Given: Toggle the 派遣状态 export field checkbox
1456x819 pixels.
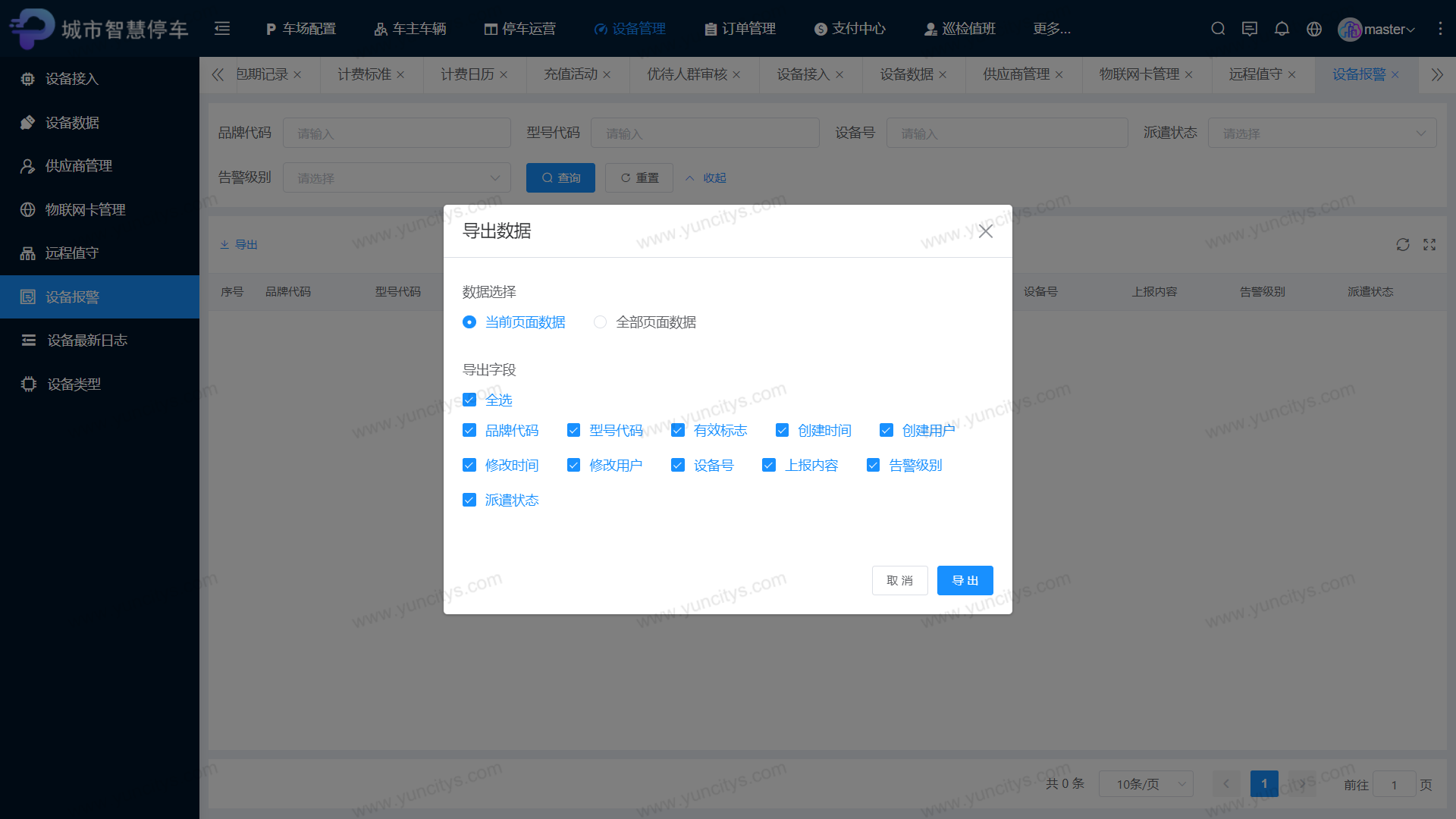Looking at the screenshot, I should point(469,500).
